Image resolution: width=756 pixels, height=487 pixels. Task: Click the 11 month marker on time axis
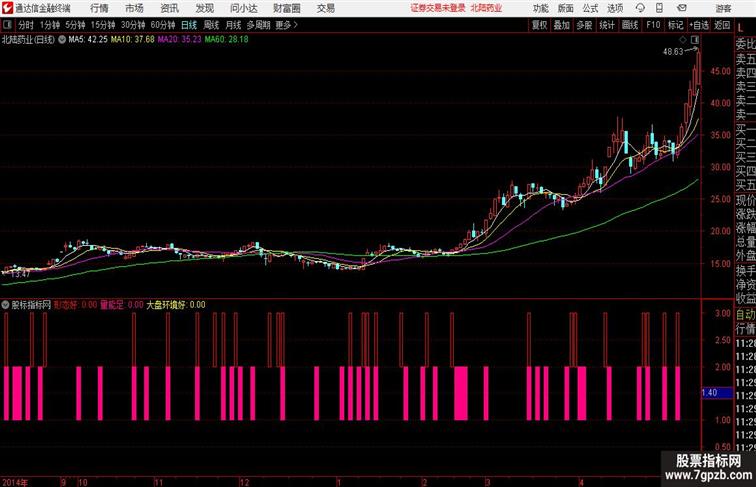(159, 482)
